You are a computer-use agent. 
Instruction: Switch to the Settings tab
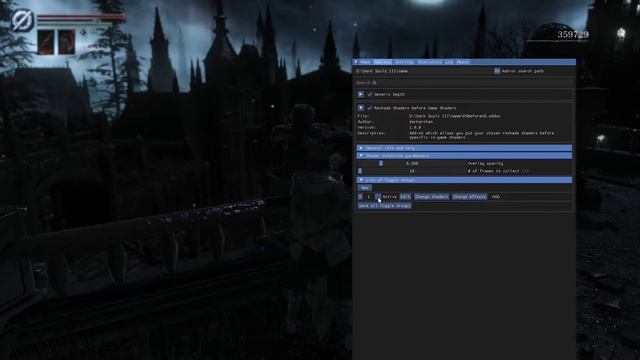404,62
